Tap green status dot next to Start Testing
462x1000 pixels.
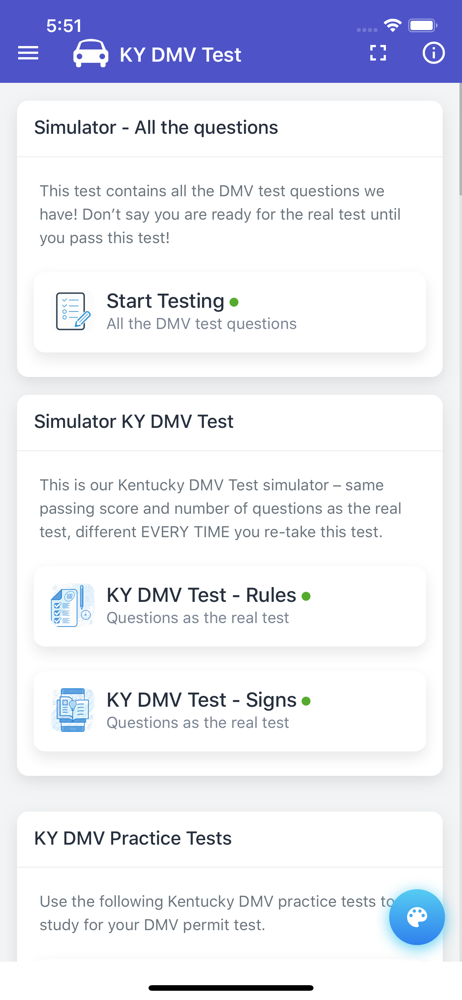pos(234,302)
